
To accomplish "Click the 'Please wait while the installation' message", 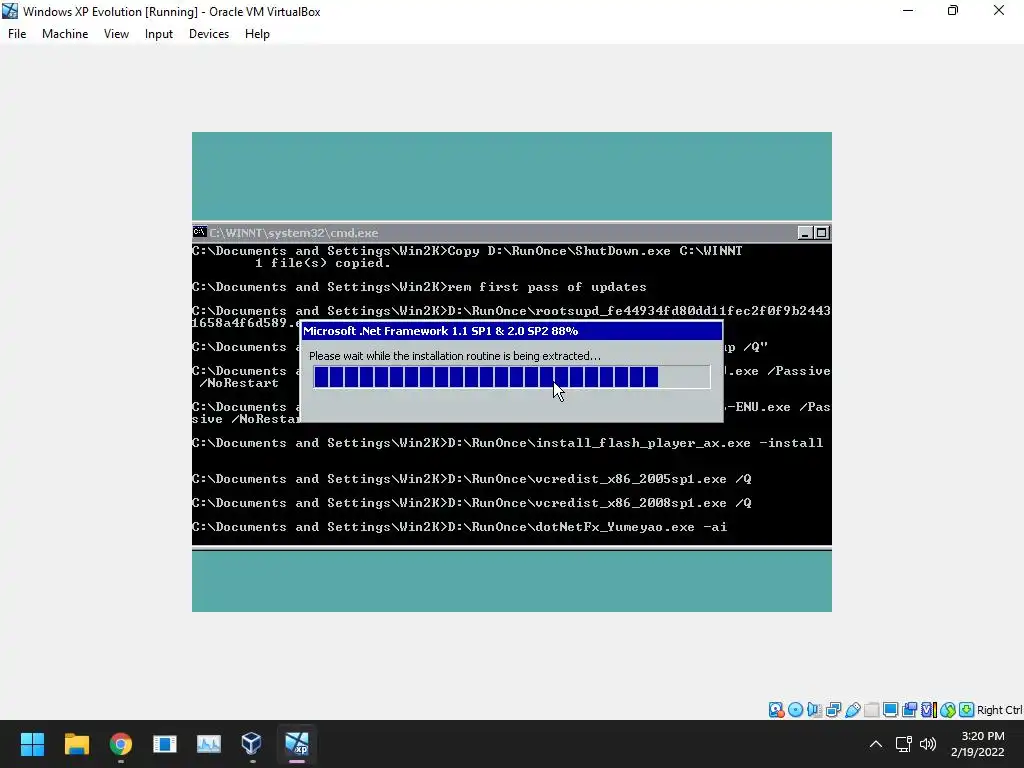I will point(455,356).
